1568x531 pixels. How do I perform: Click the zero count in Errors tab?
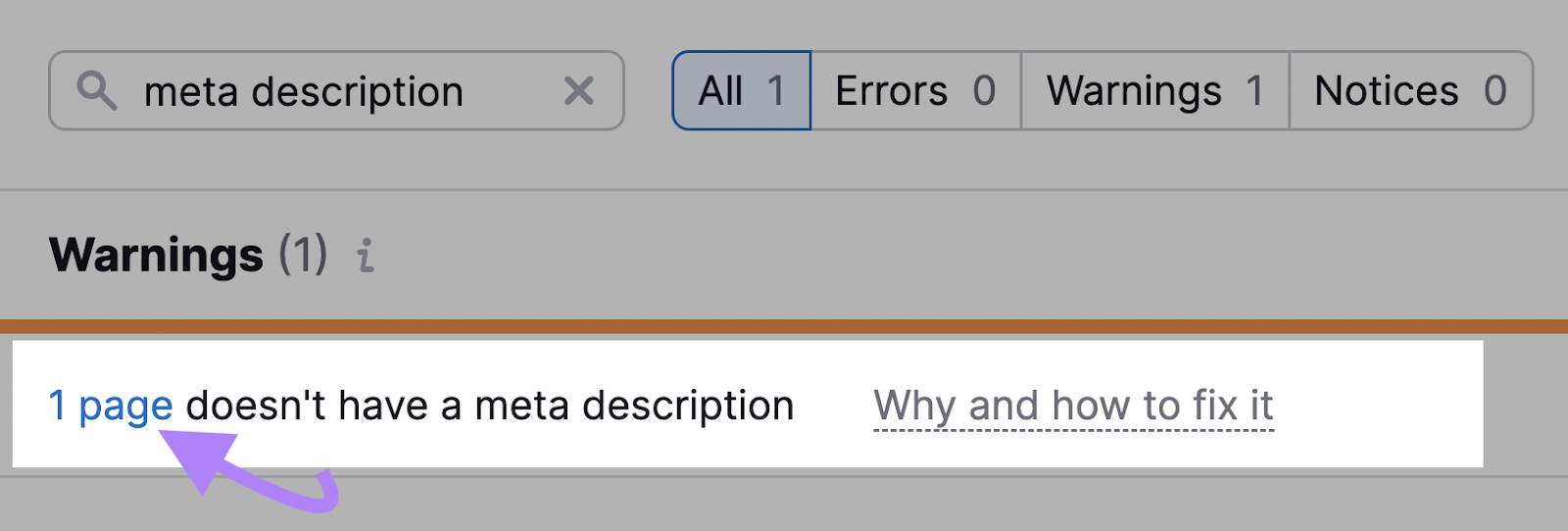984,91
